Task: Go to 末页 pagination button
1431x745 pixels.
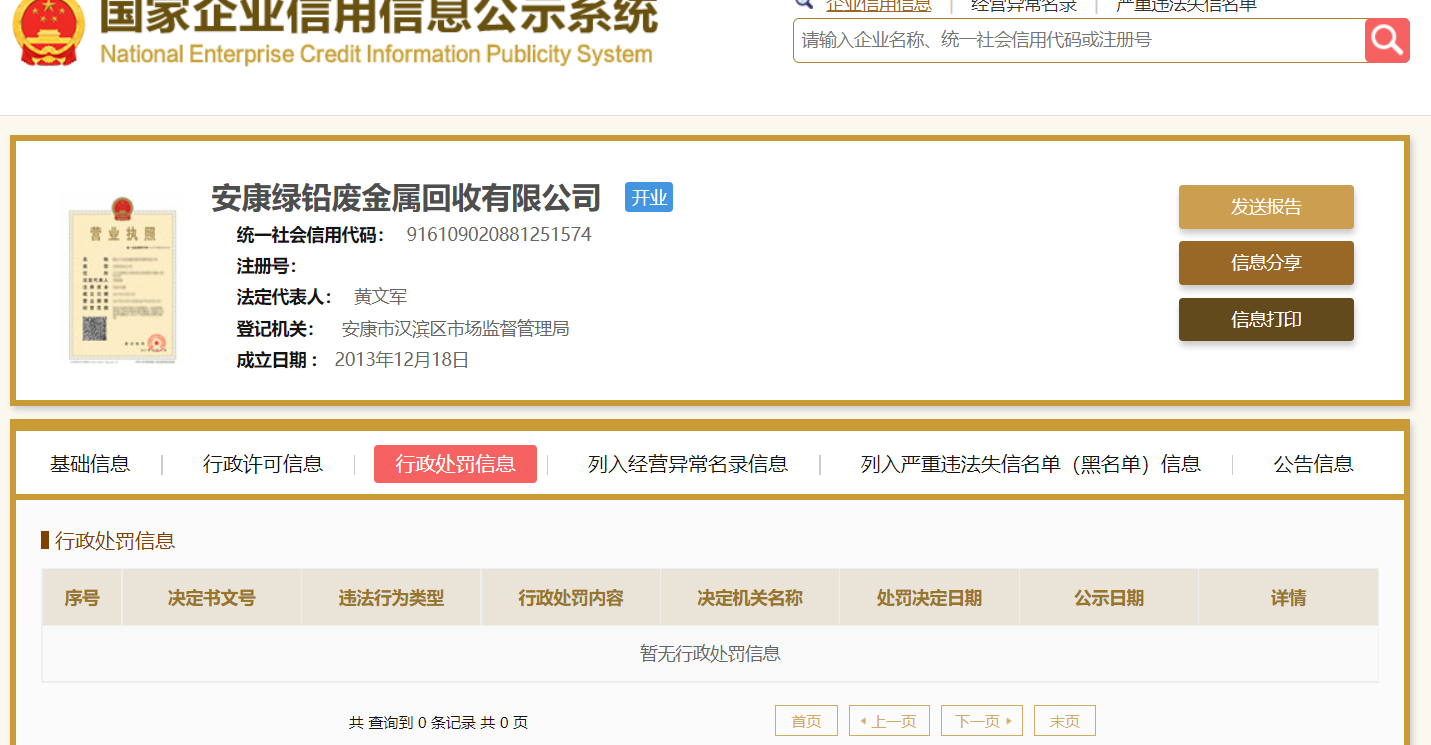Action: tap(1065, 721)
